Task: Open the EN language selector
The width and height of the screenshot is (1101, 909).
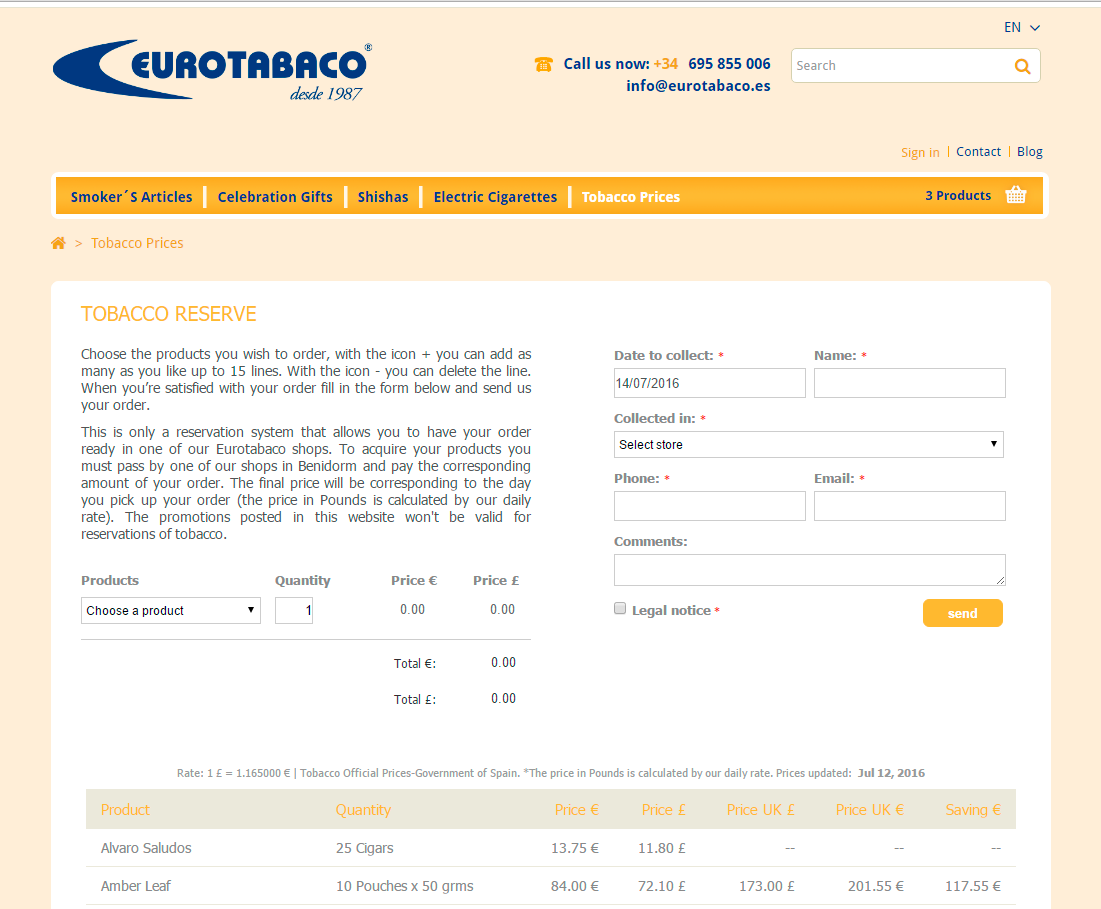Action: coord(1022,27)
